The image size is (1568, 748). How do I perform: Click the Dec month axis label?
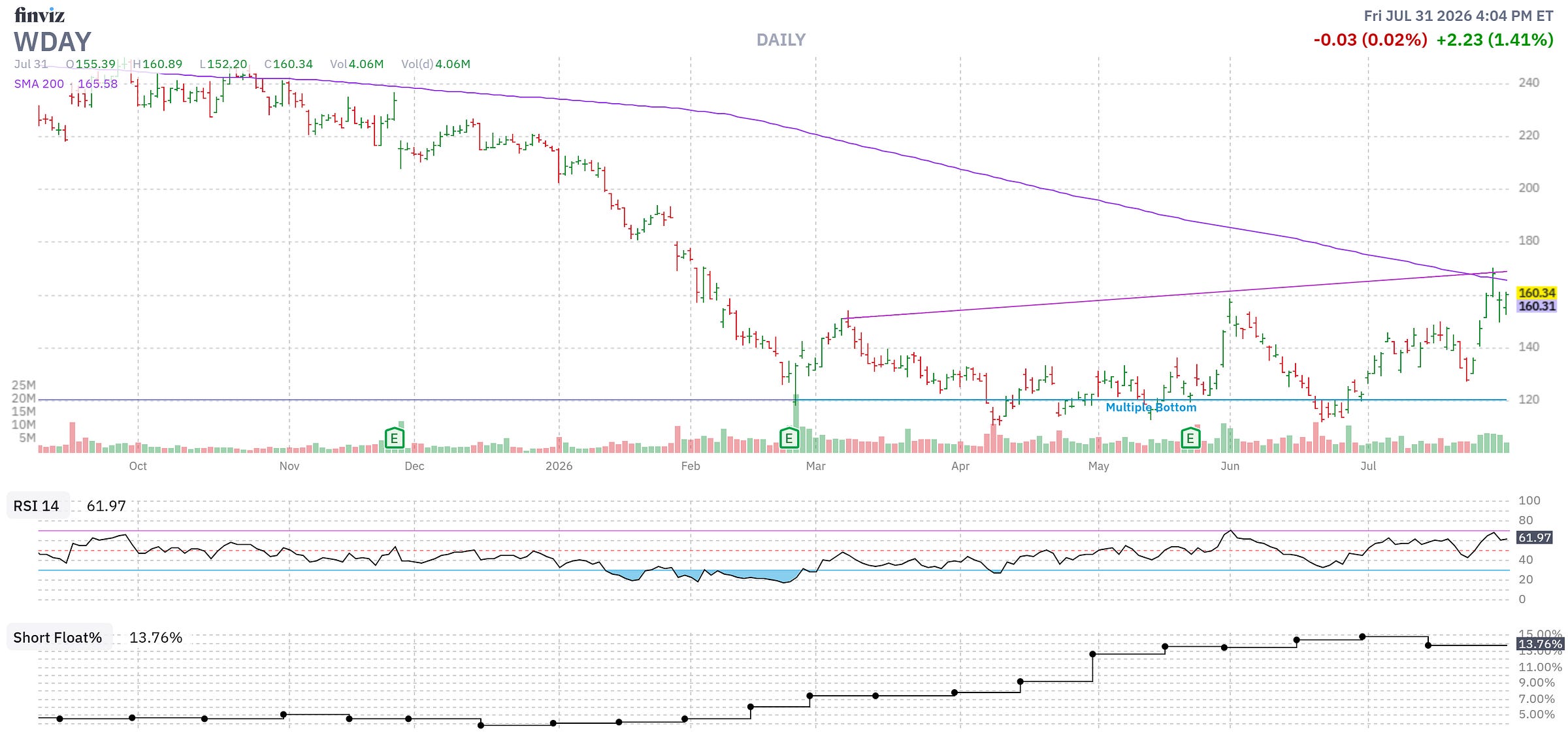pos(414,466)
